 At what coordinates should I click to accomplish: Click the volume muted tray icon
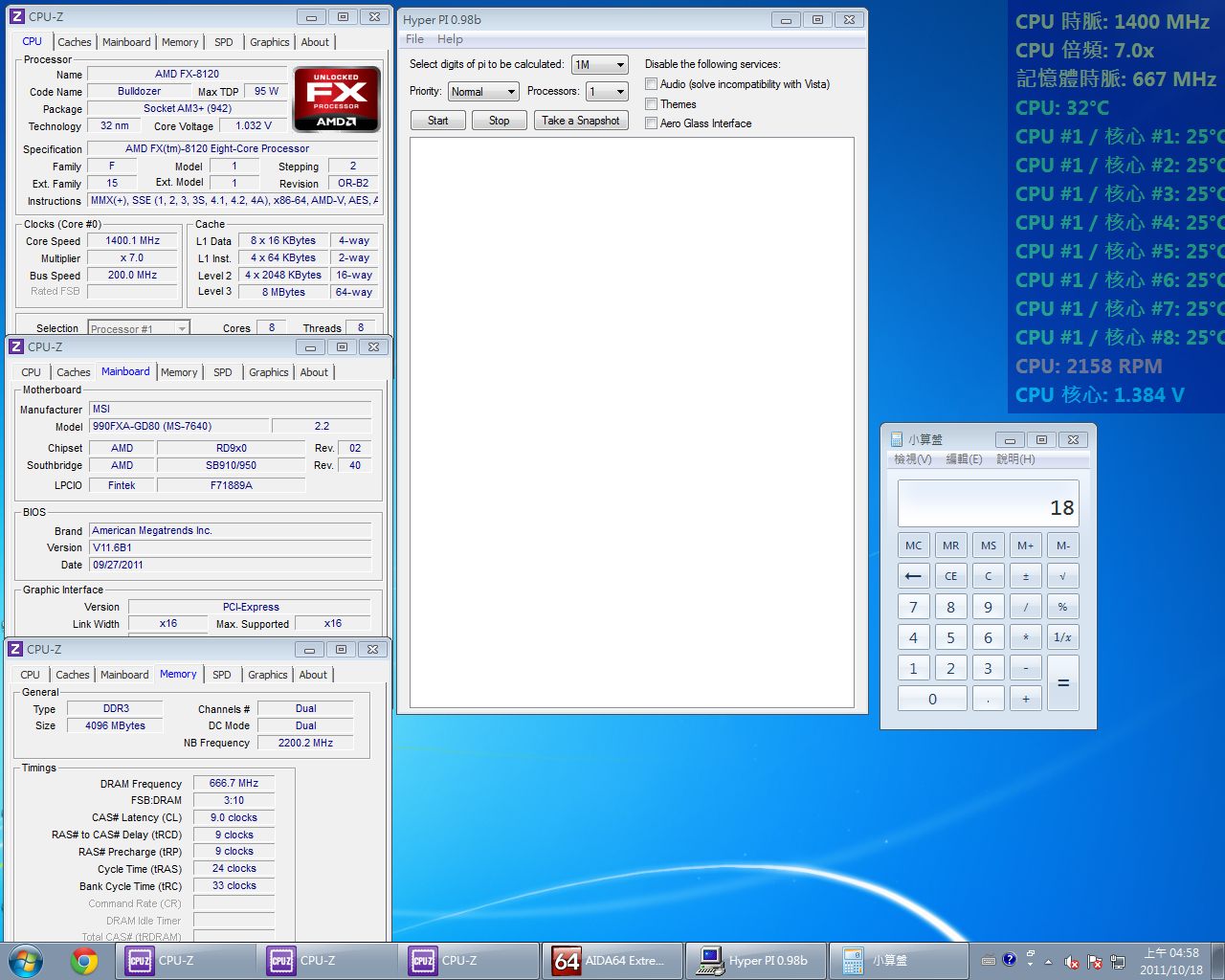(x=1071, y=962)
